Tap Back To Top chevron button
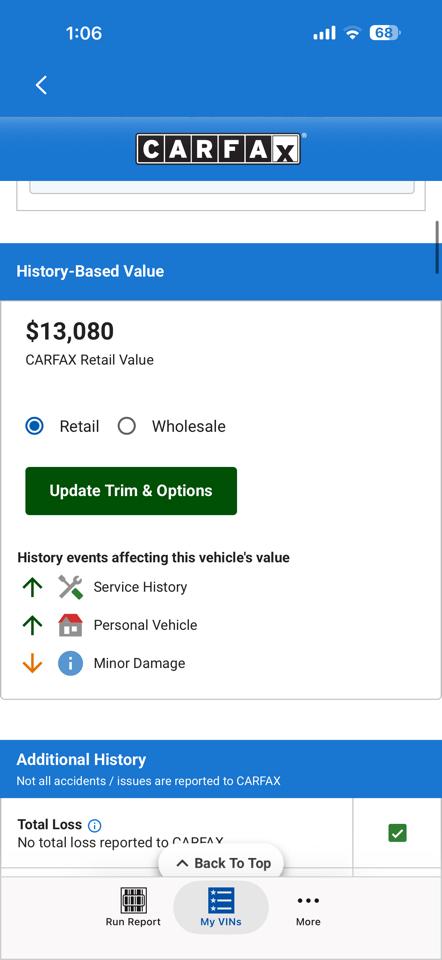Viewport: 442px width, 960px height. click(223, 863)
